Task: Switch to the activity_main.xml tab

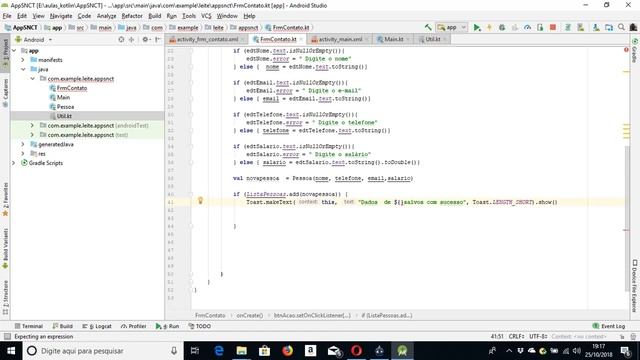Action: [x=339, y=39]
